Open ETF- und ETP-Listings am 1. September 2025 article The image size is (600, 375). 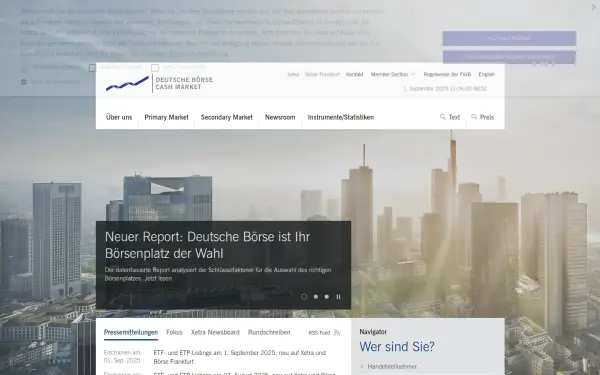click(240, 357)
